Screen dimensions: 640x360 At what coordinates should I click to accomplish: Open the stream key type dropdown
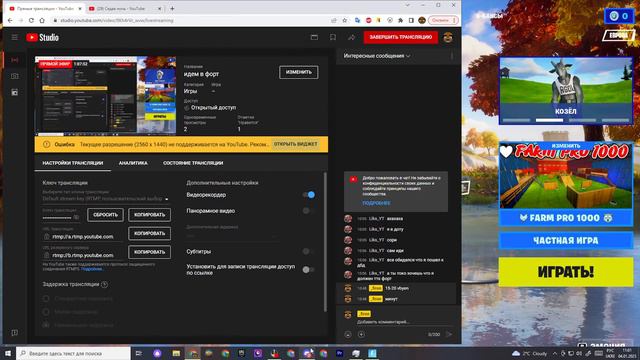(x=106, y=199)
